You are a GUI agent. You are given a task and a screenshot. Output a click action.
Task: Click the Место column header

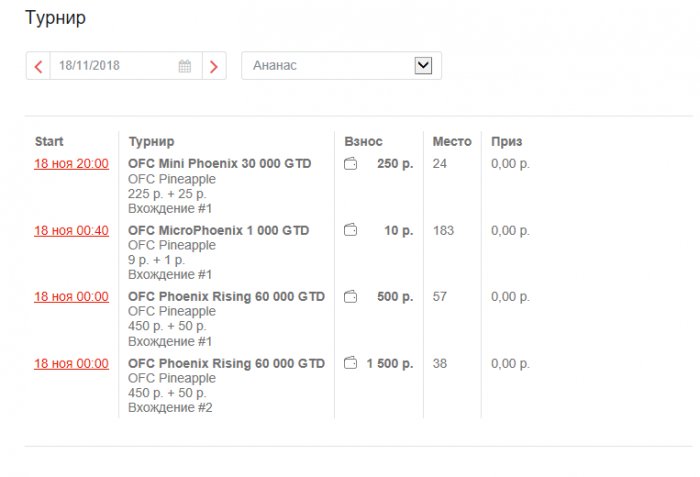pos(452,142)
